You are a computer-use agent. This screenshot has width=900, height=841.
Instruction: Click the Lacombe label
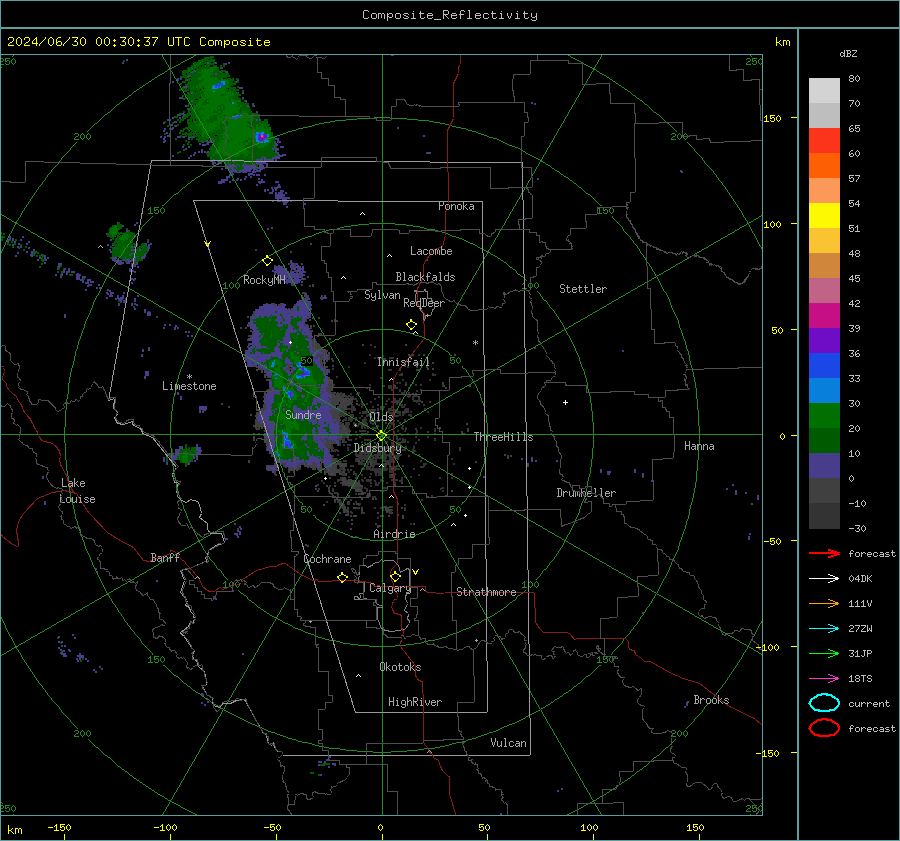pos(431,251)
